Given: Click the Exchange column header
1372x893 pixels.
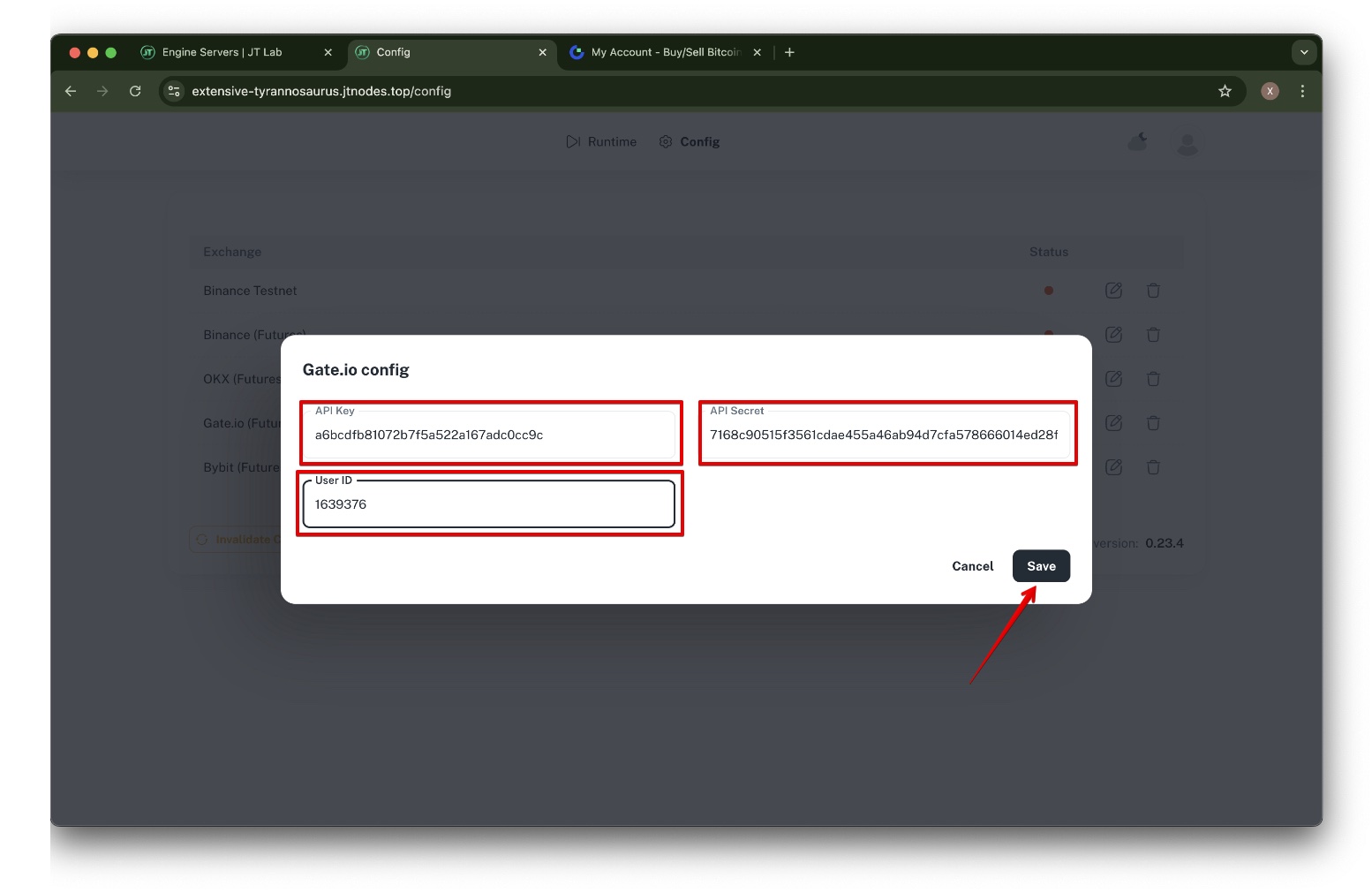Looking at the screenshot, I should pyautogui.click(x=232, y=252).
